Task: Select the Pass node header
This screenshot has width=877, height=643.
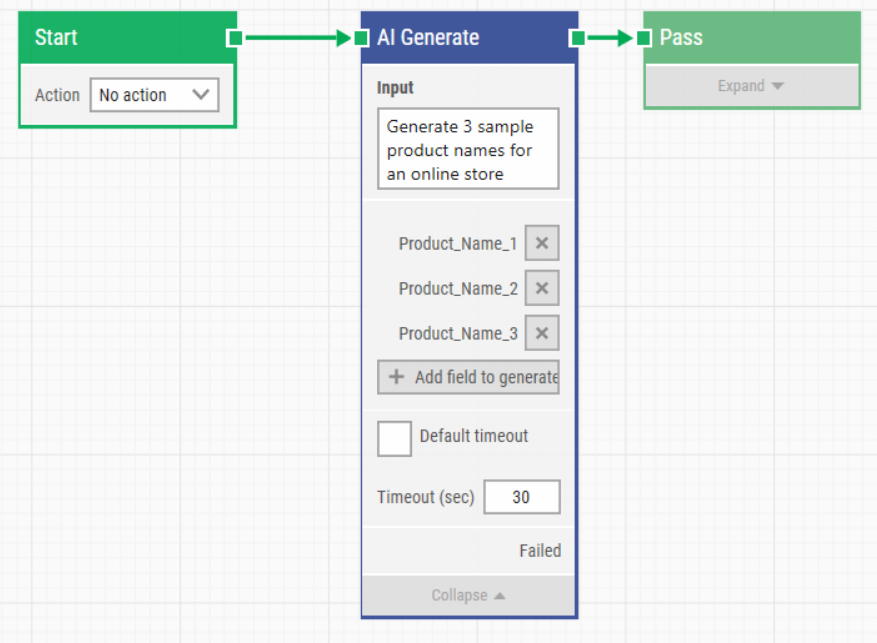Action: 750,38
